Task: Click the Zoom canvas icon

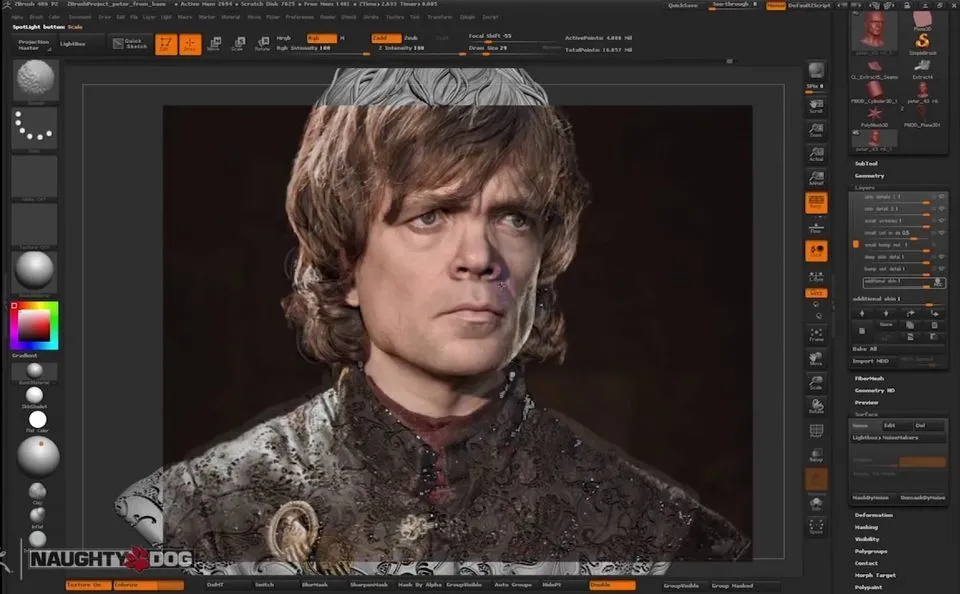Action: coord(816,130)
